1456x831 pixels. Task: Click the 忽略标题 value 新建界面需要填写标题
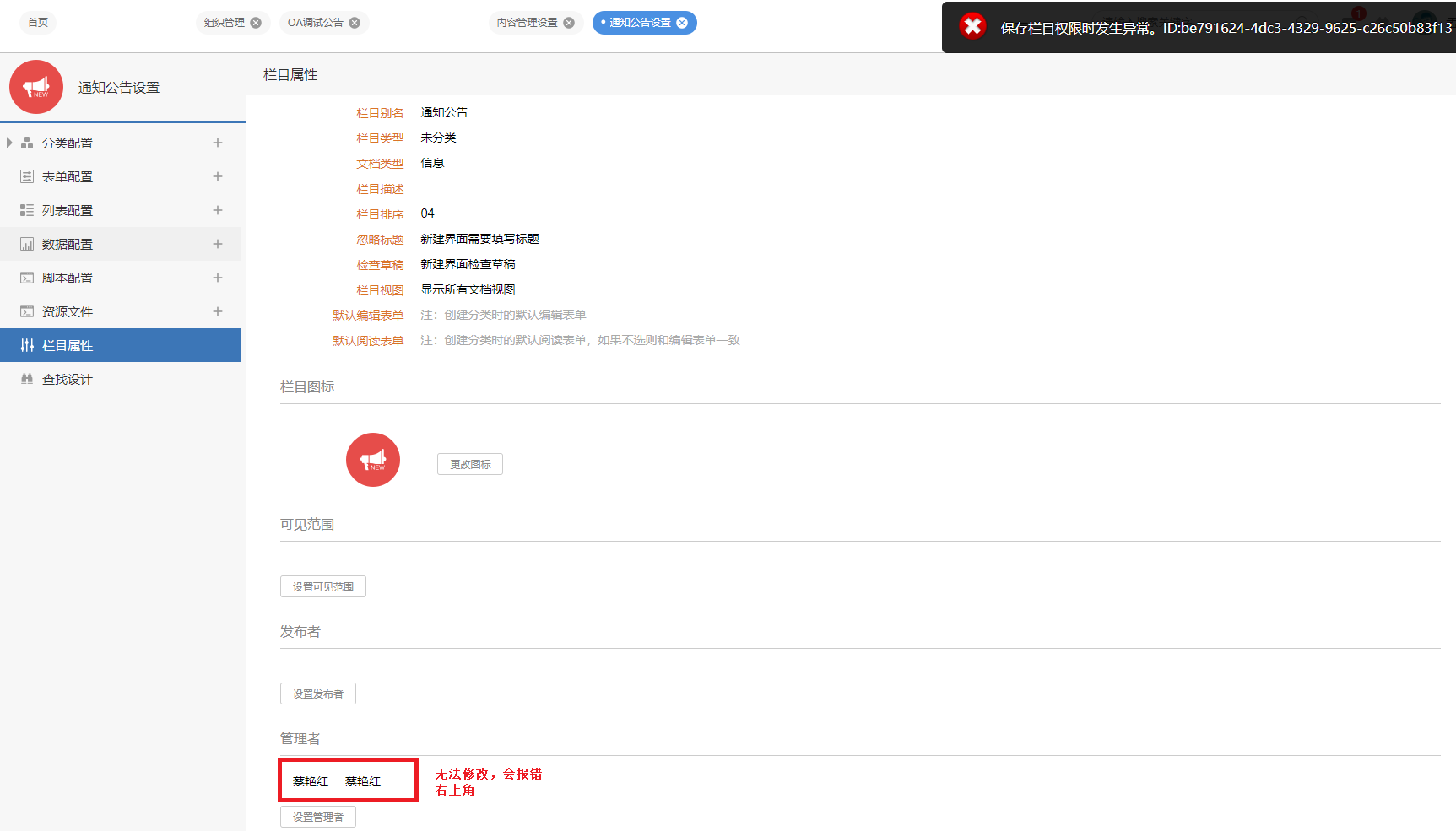479,239
